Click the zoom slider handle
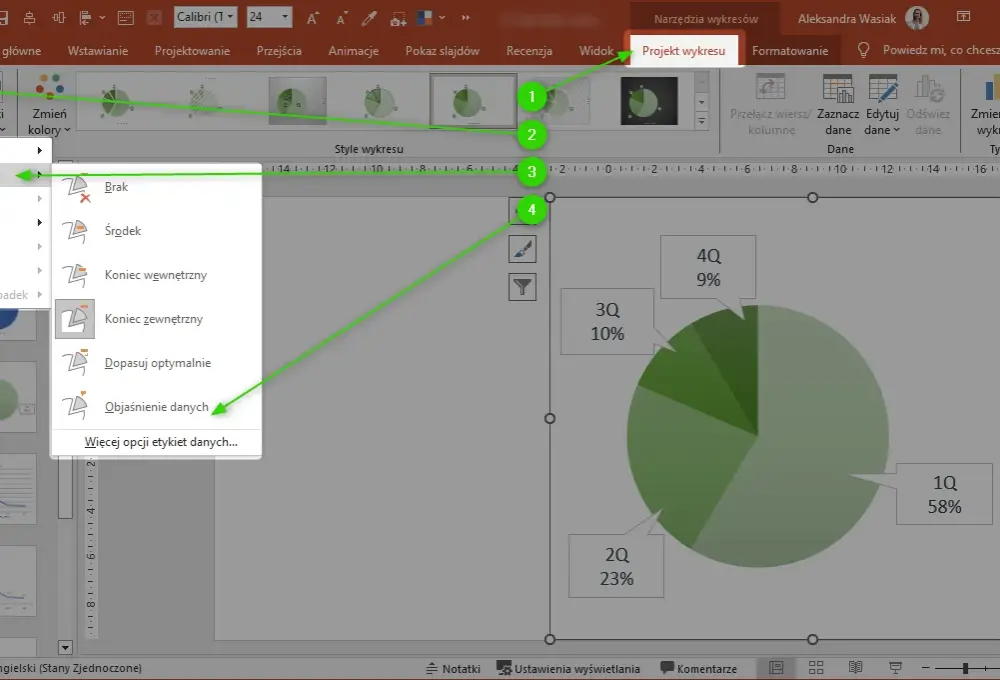The image size is (1000, 680). pyautogui.click(x=966, y=668)
